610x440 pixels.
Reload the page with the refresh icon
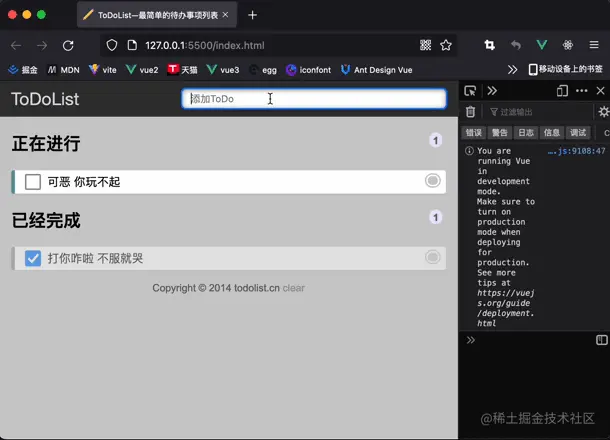68,46
